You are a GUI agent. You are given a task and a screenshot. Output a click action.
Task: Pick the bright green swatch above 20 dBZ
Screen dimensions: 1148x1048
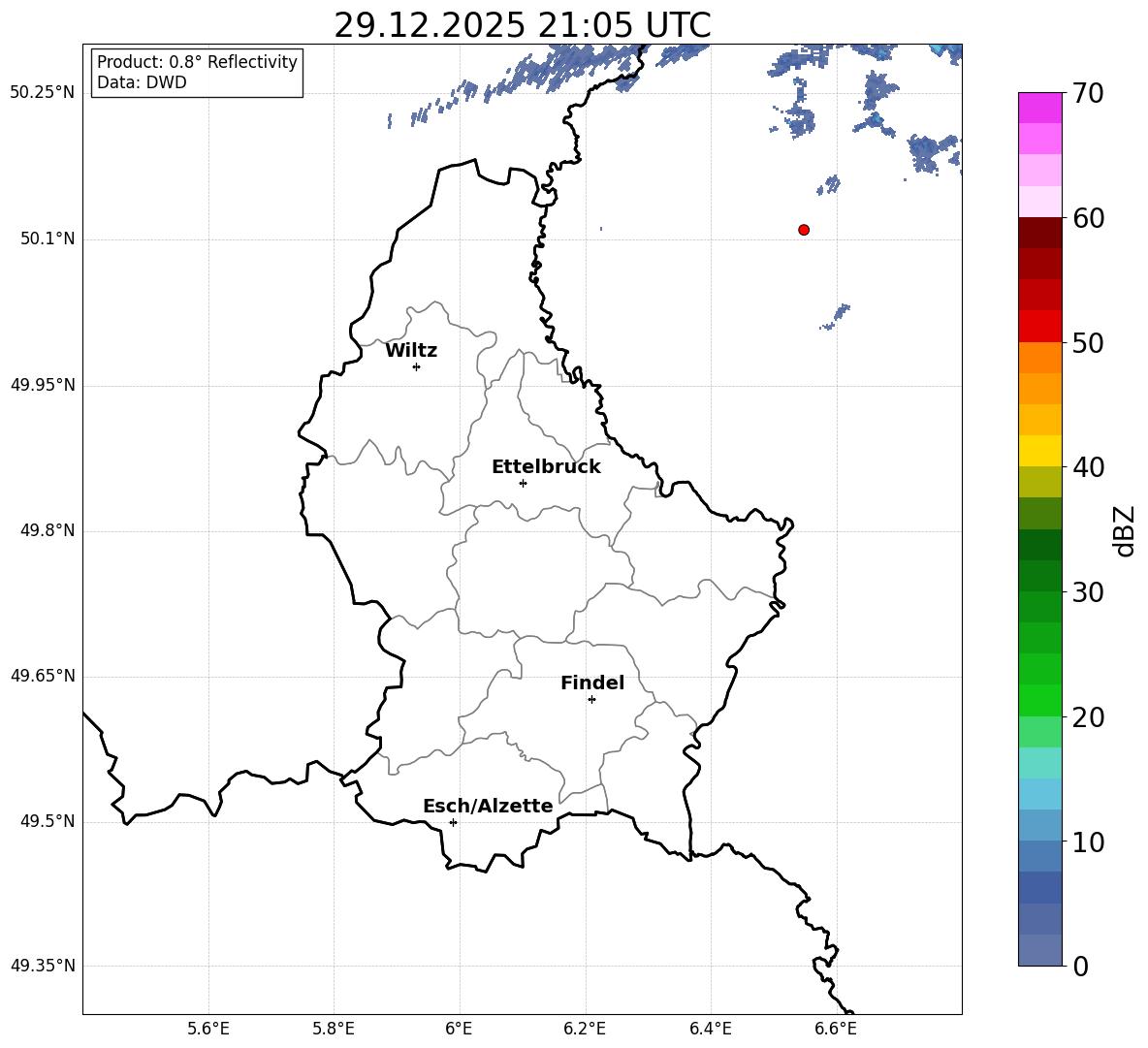(1040, 701)
